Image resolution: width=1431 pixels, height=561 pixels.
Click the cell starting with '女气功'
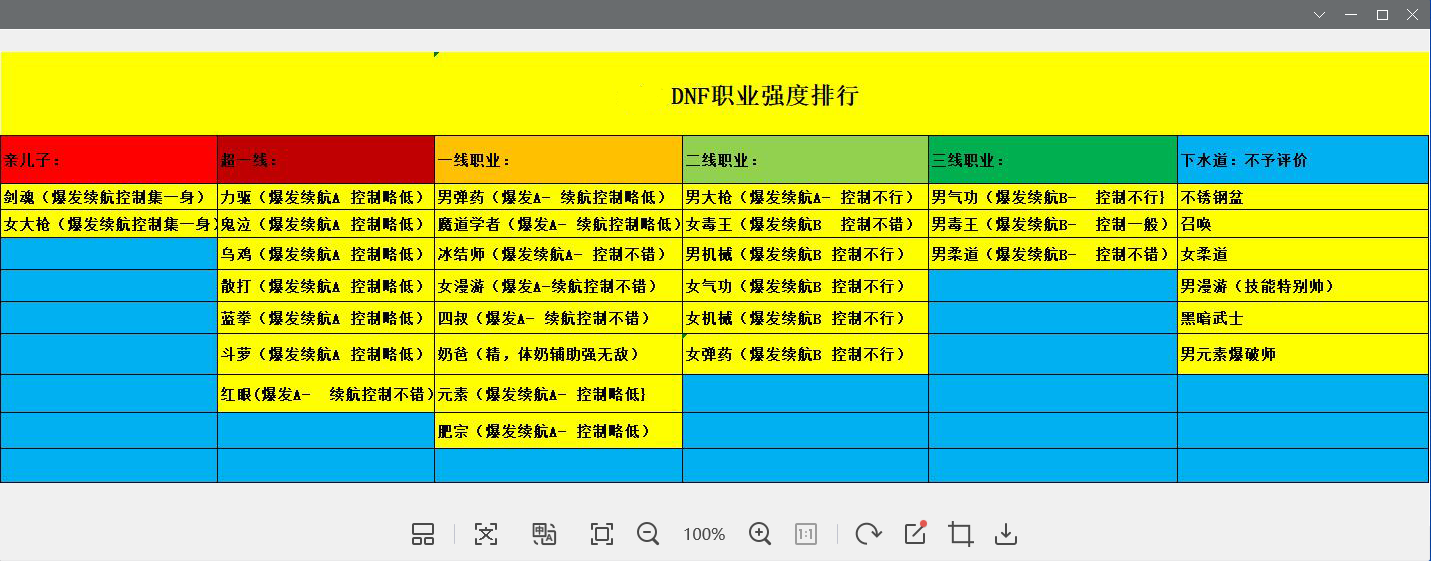point(805,286)
